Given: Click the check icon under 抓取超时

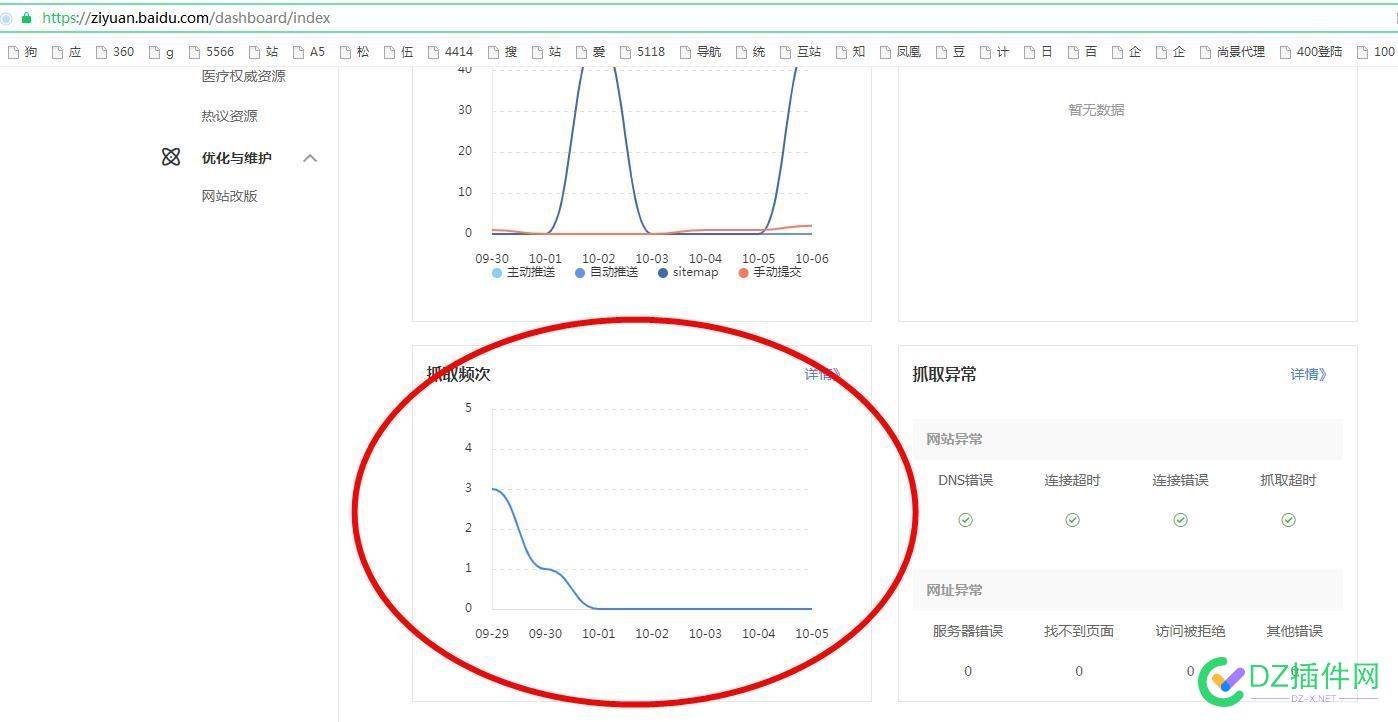Looking at the screenshot, I should (x=1288, y=520).
